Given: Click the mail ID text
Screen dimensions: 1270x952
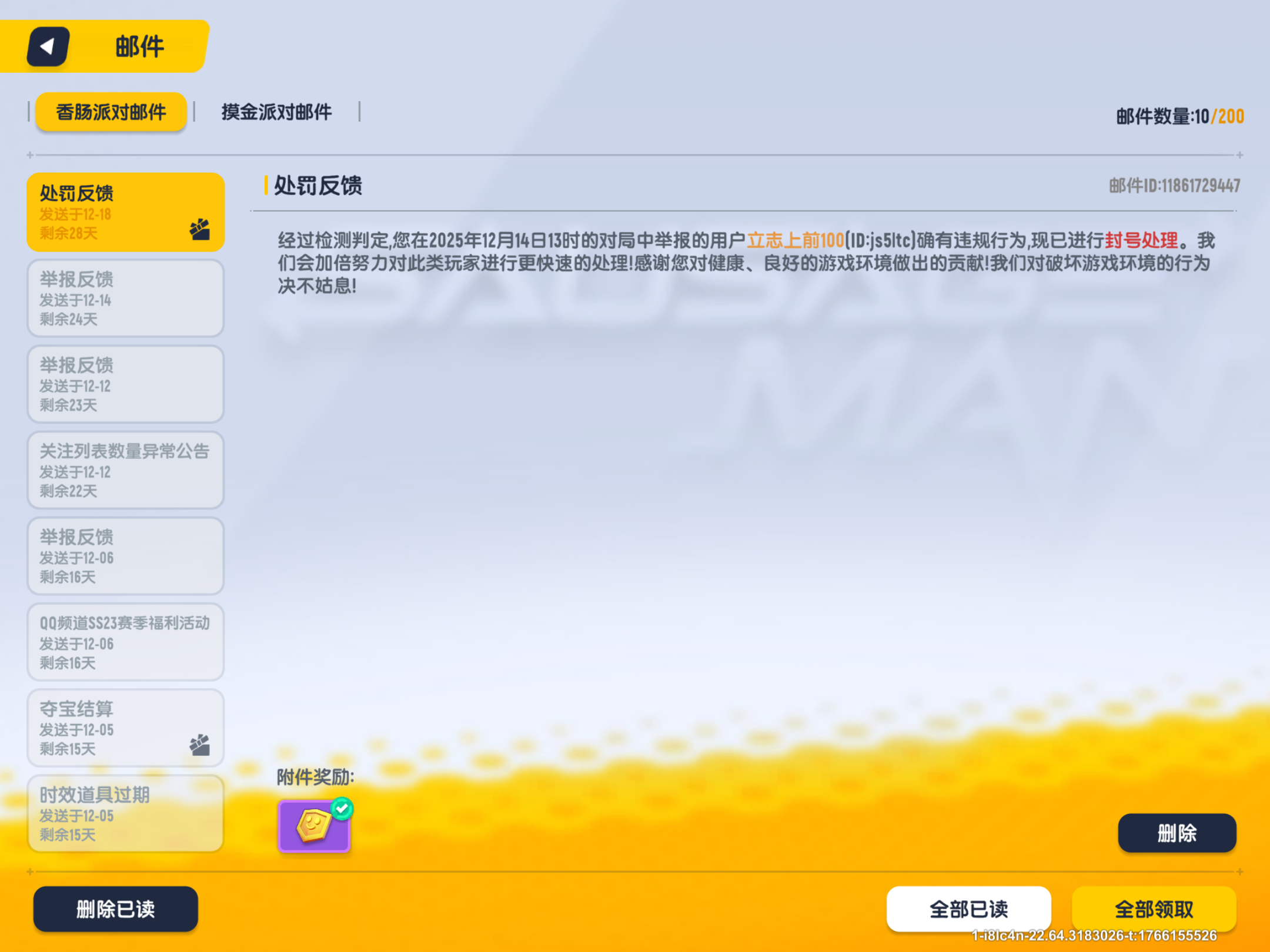Looking at the screenshot, I should [1174, 186].
